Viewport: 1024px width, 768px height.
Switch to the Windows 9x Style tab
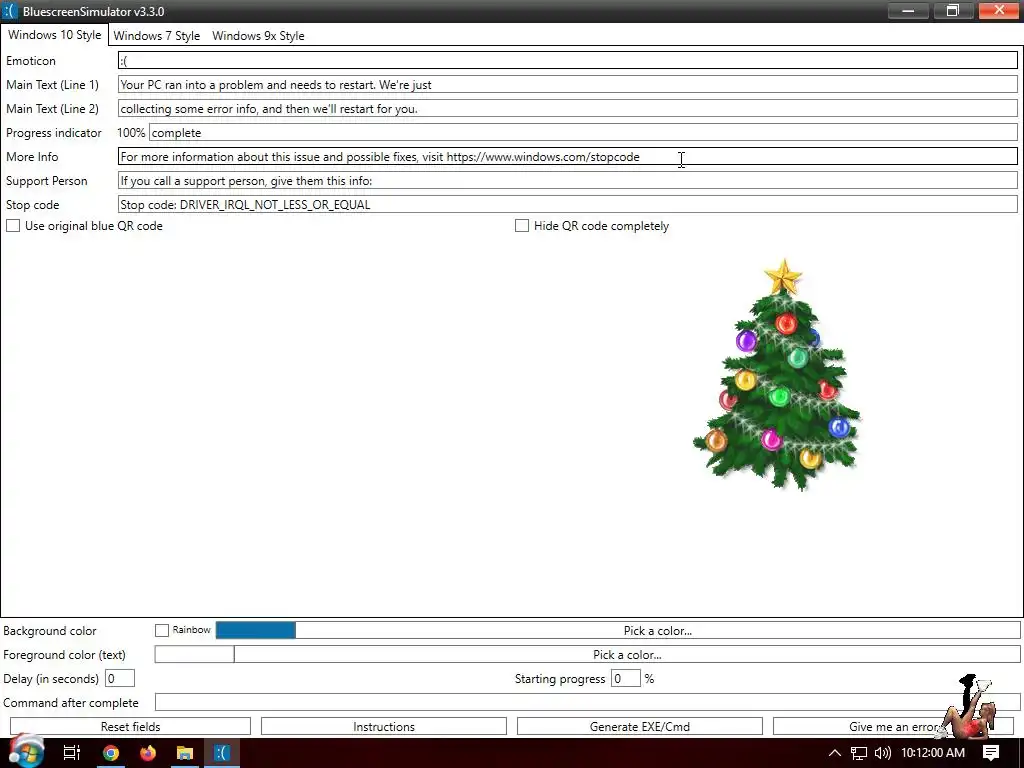[258, 36]
